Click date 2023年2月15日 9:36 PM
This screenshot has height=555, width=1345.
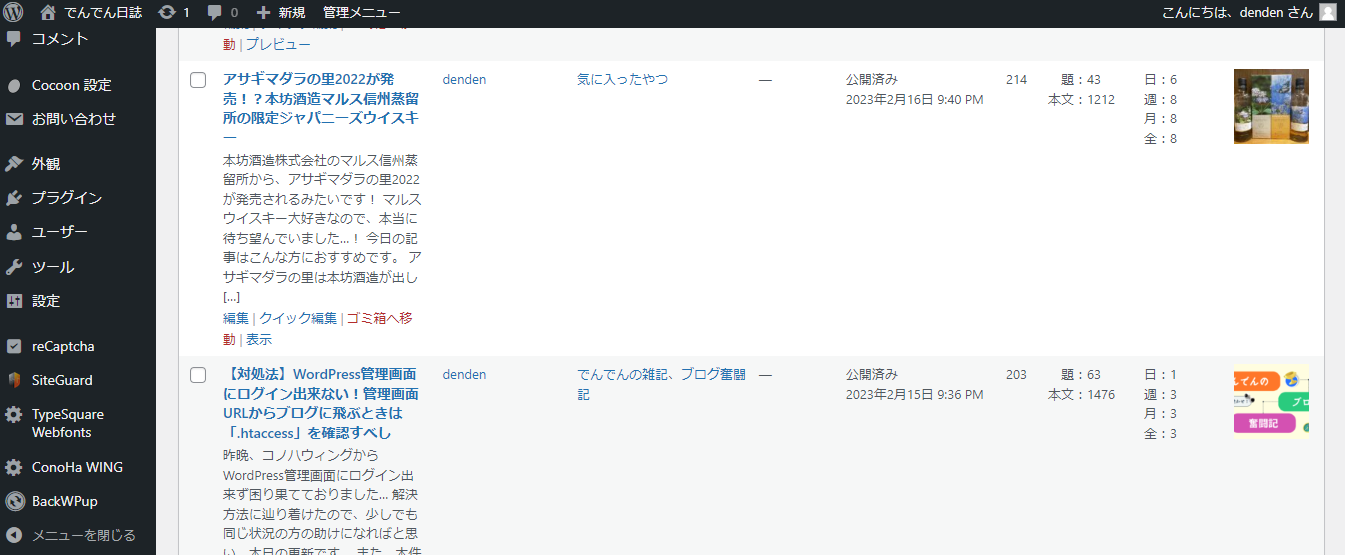tap(914, 395)
